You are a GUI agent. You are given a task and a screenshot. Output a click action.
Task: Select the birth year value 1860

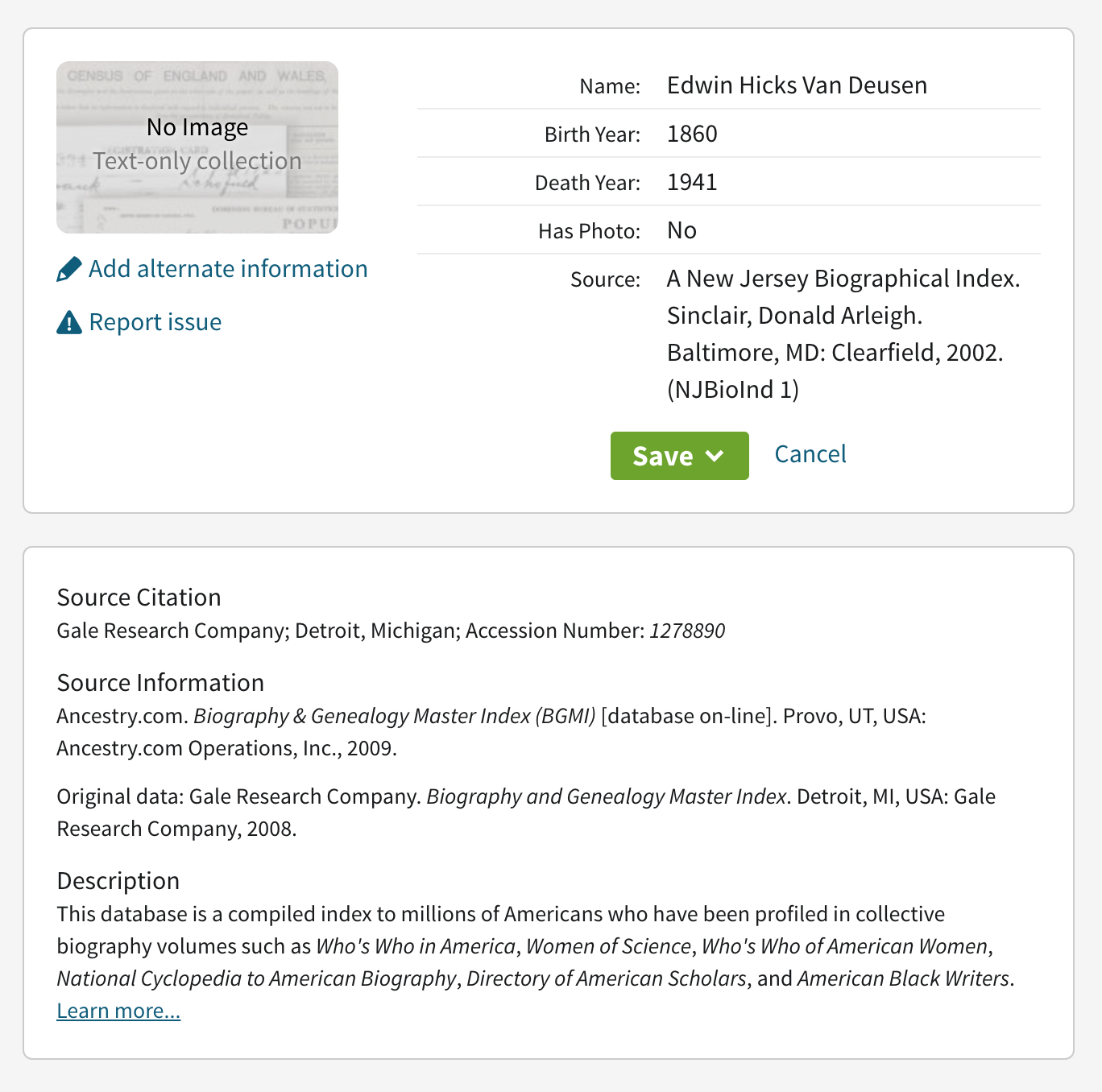692,134
